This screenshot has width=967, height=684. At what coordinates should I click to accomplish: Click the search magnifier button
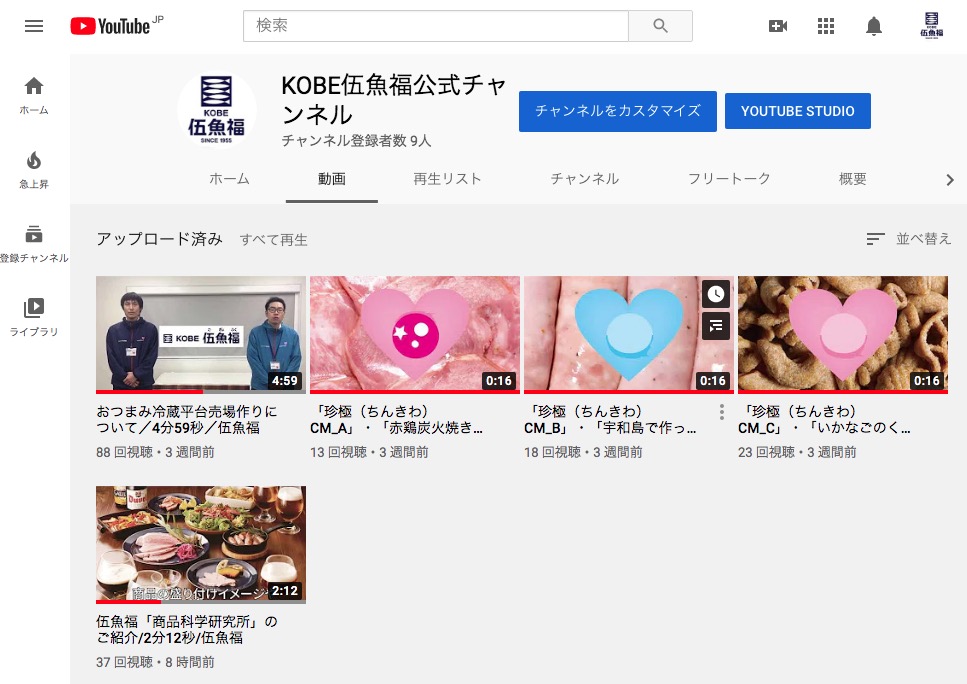[660, 26]
